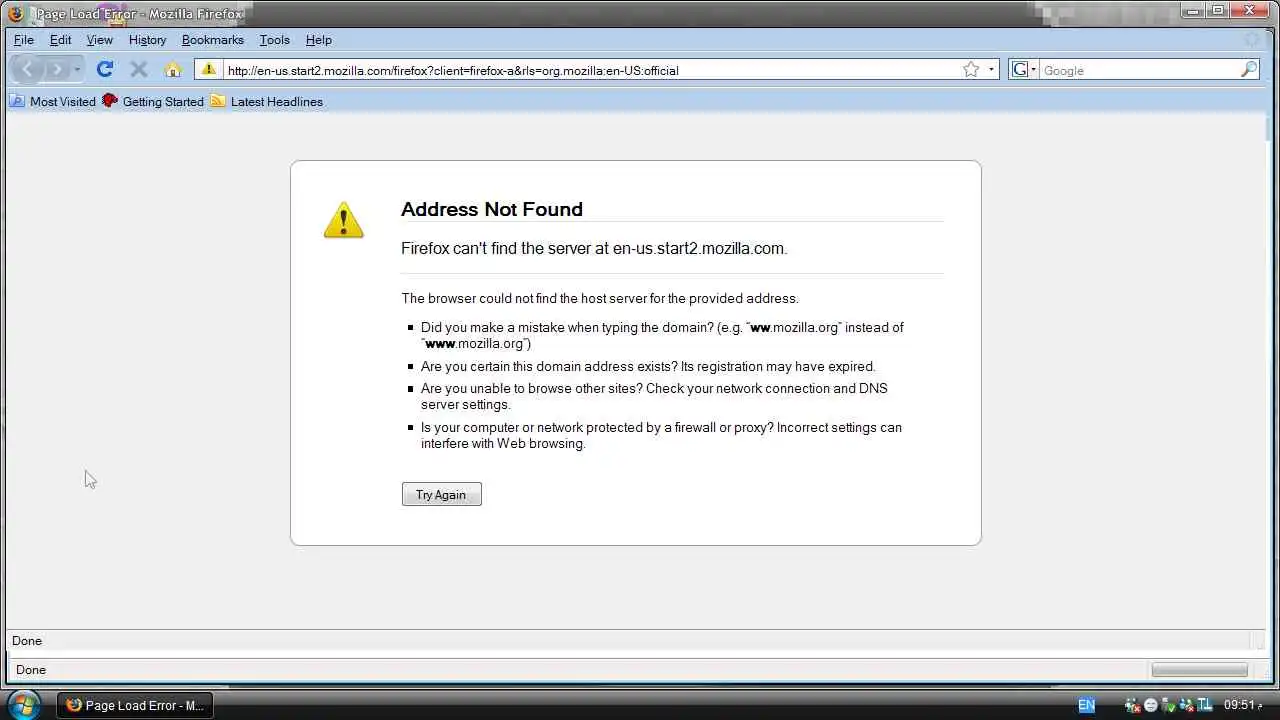The image size is (1280, 720).
Task: Click the Address Not Found heading
Action: click(492, 209)
